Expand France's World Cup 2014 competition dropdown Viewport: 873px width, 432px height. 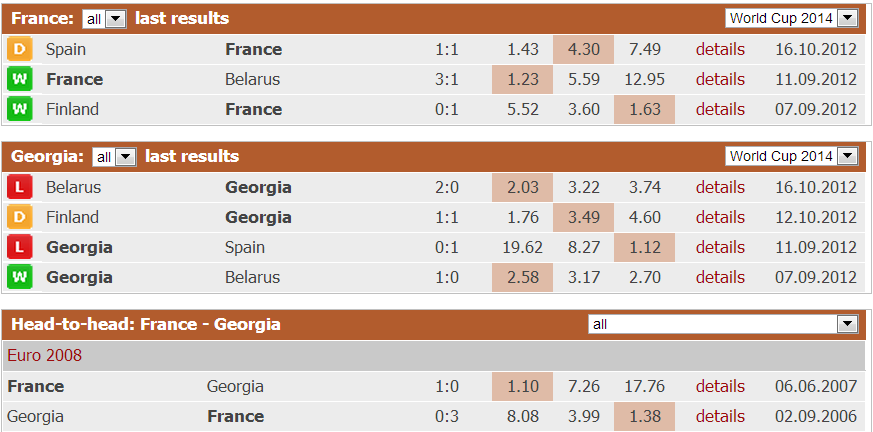[x=791, y=18]
